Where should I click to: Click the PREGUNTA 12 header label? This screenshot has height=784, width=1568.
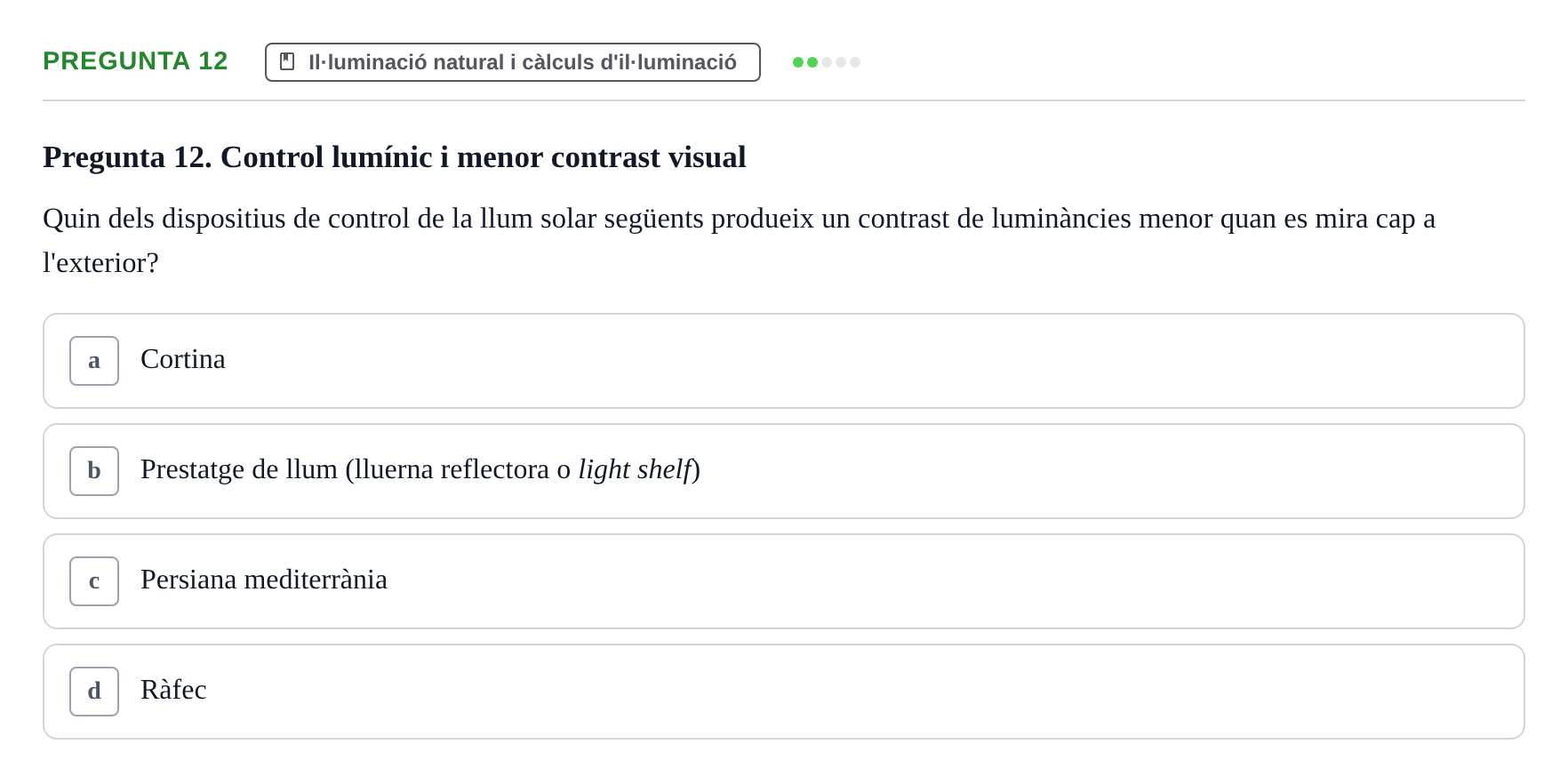coord(135,60)
